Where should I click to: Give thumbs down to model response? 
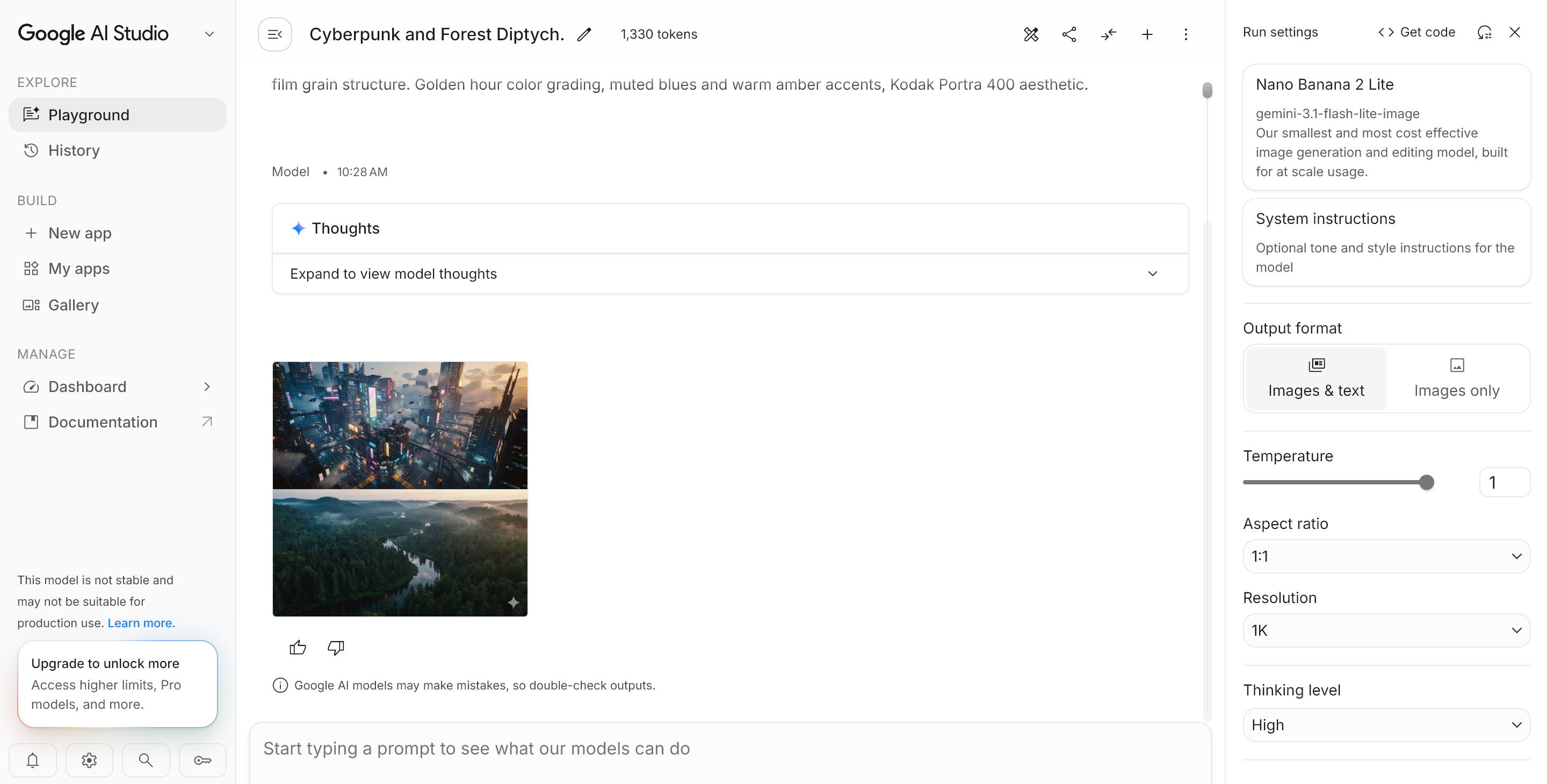(x=336, y=647)
